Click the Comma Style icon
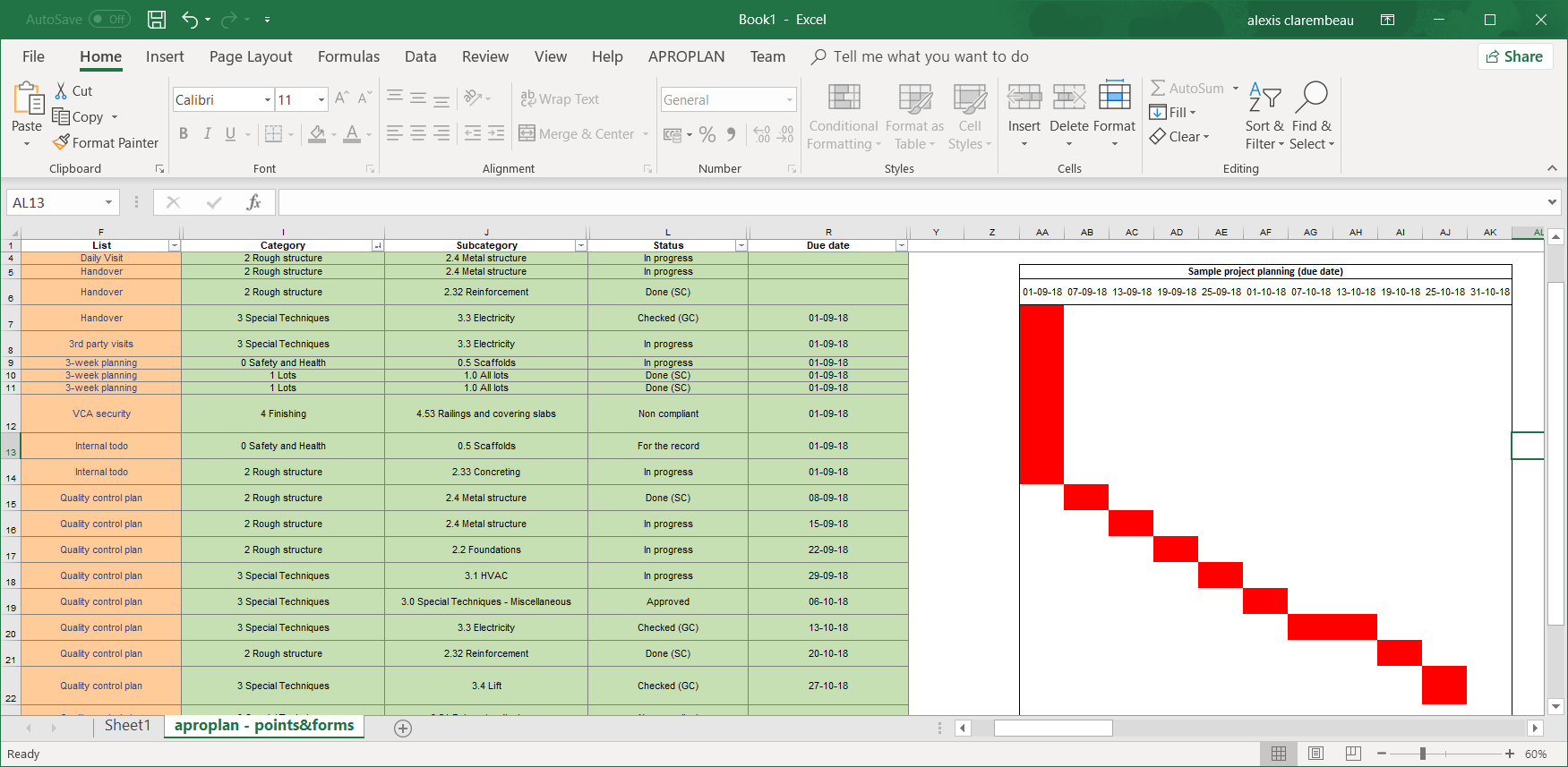1568x767 pixels. [x=732, y=134]
